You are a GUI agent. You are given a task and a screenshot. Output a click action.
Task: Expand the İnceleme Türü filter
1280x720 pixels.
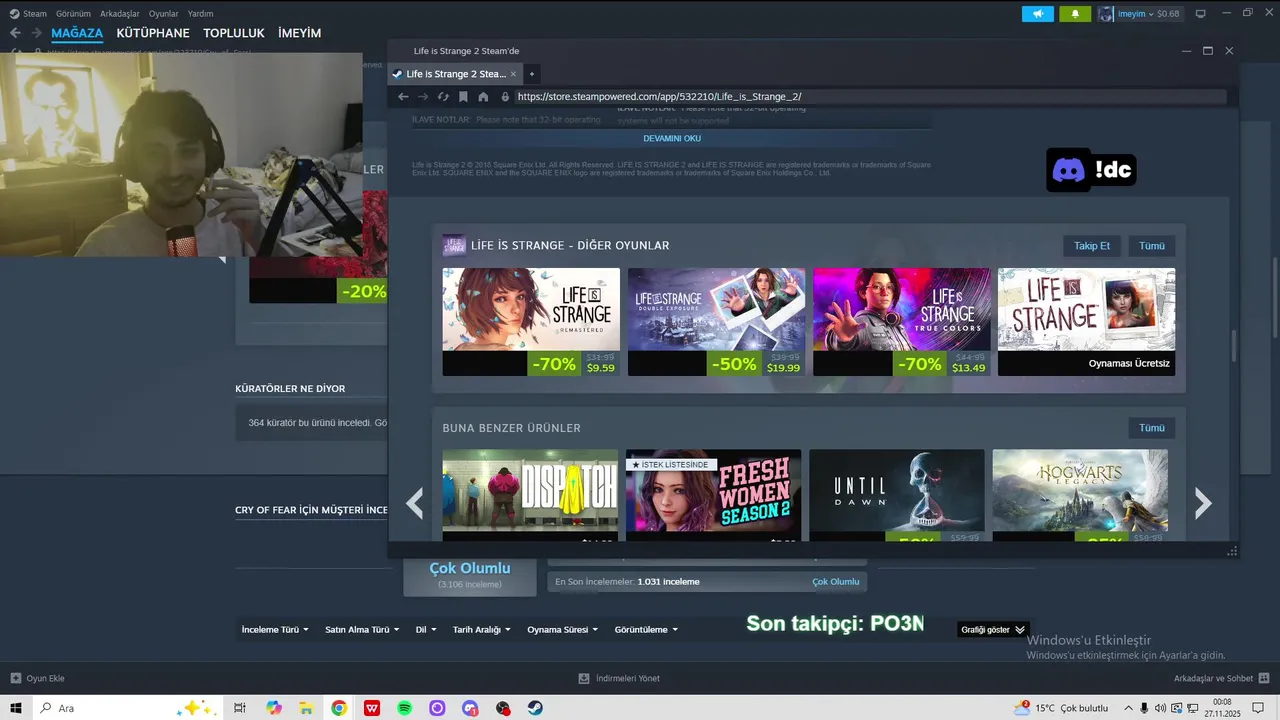tap(275, 630)
